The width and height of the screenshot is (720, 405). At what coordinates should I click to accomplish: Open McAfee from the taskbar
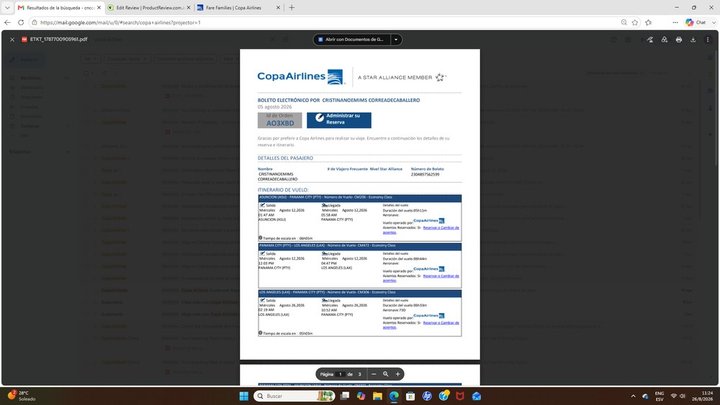click(460, 396)
